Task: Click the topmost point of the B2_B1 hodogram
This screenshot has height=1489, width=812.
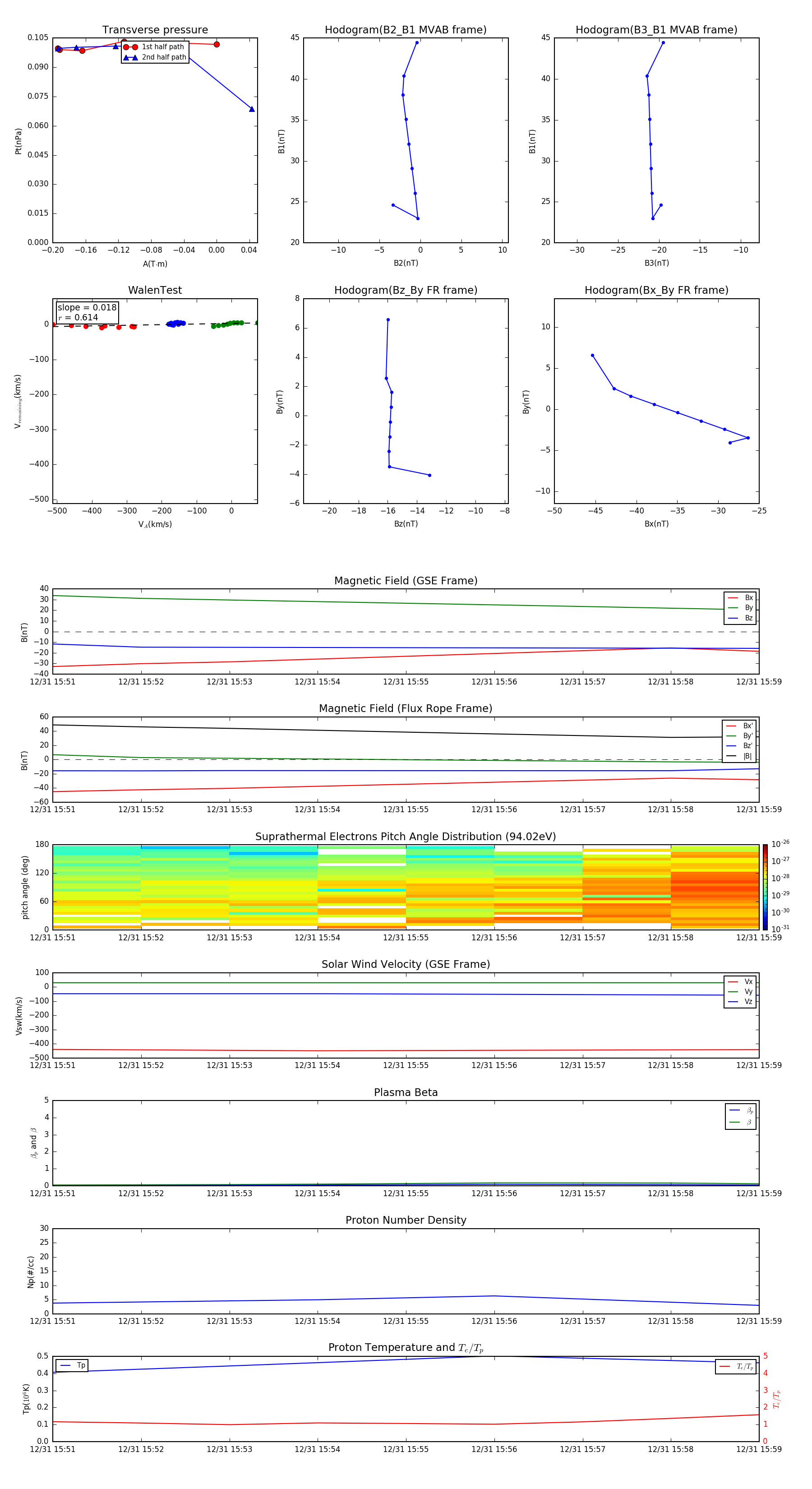Action: click(x=417, y=42)
